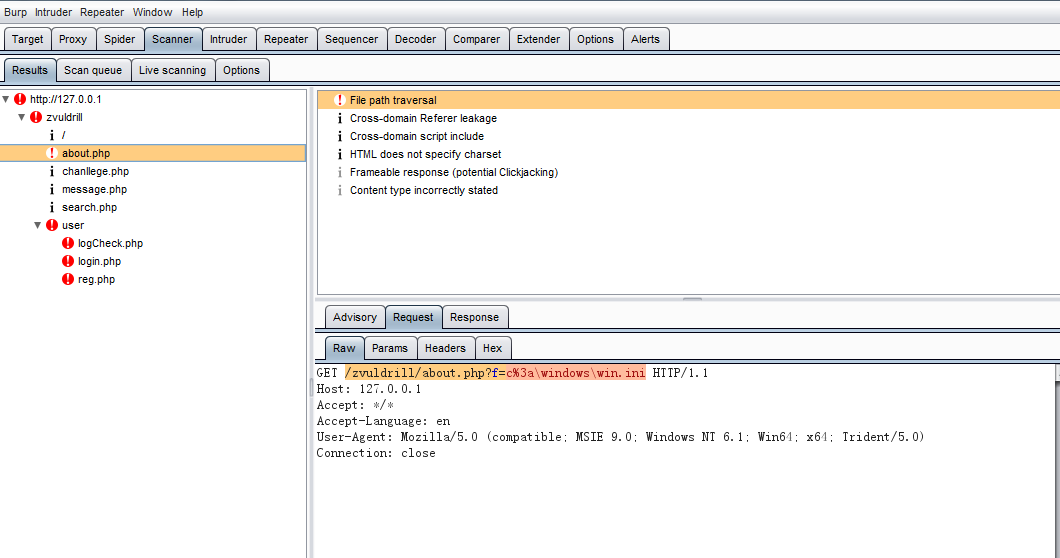The width and height of the screenshot is (1060, 558).
Task: Open the Window menu
Action: tap(152, 12)
